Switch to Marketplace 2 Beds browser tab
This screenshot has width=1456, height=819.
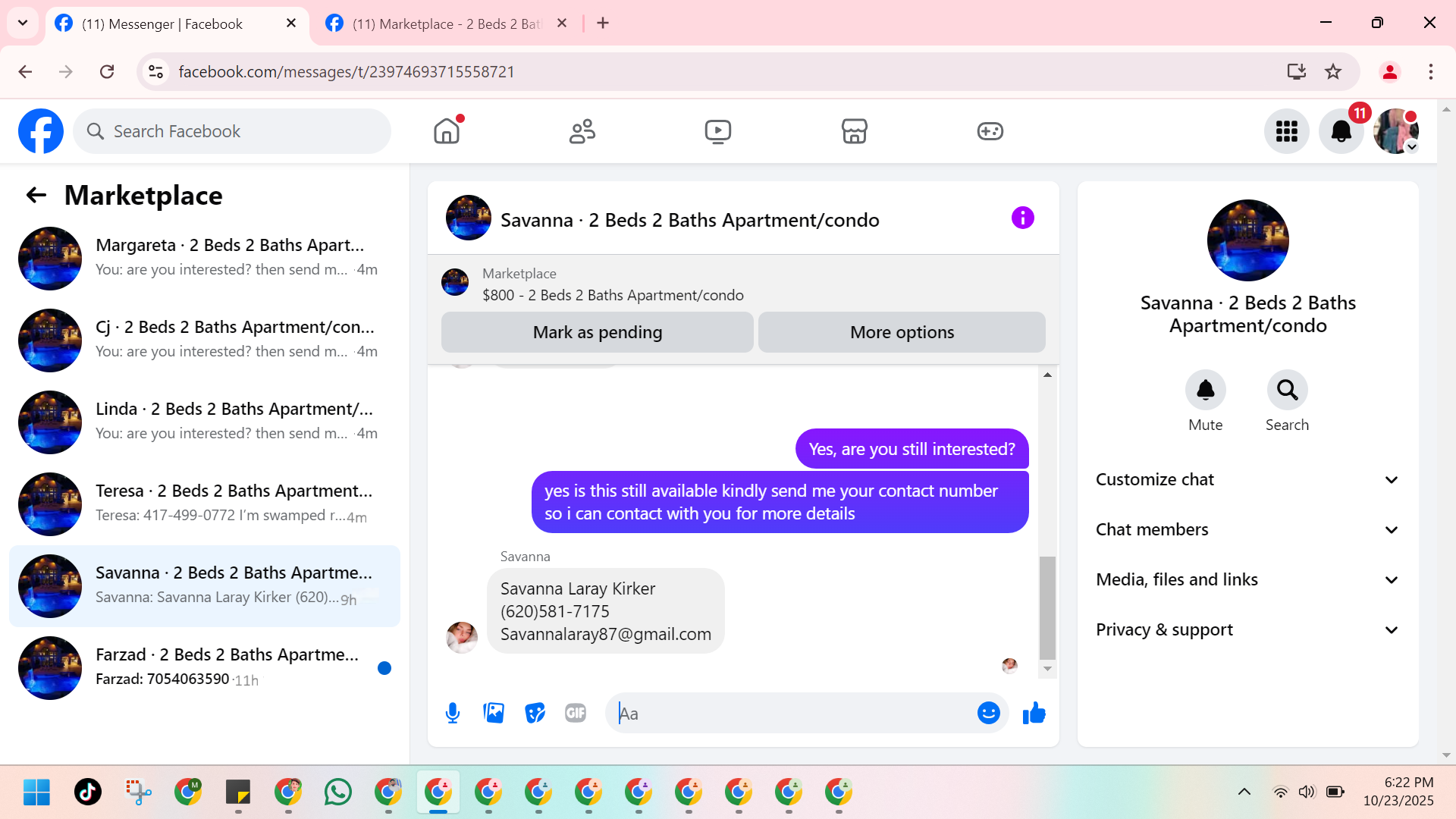tap(446, 24)
